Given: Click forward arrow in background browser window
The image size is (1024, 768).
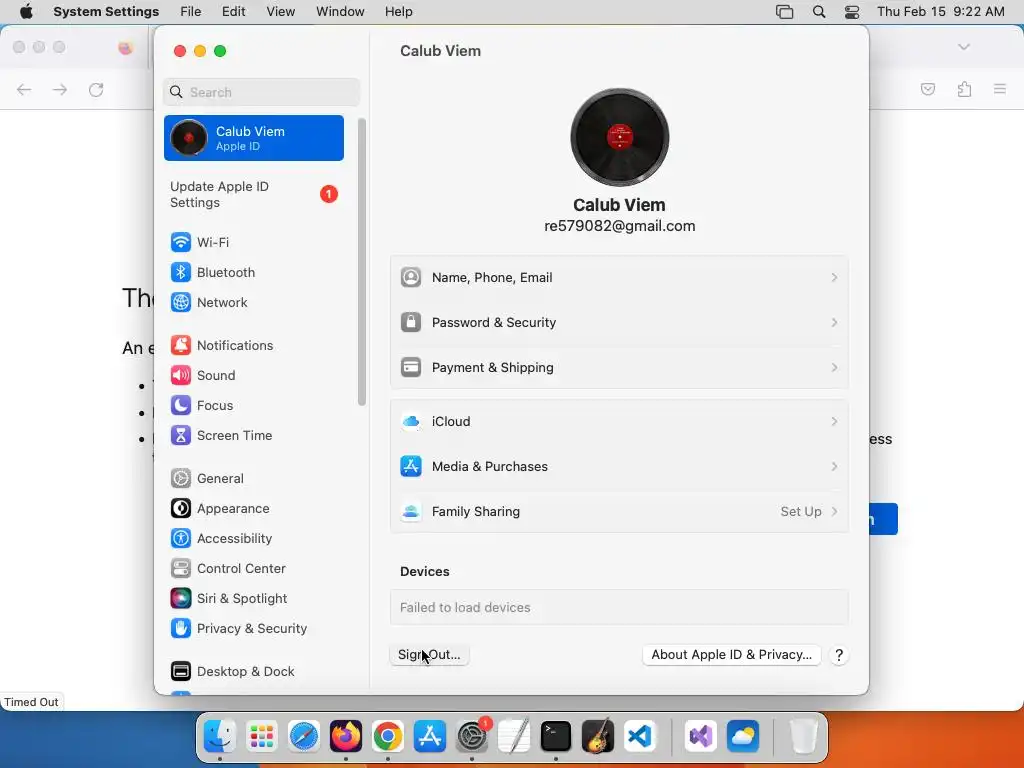Looking at the screenshot, I should 60,90.
